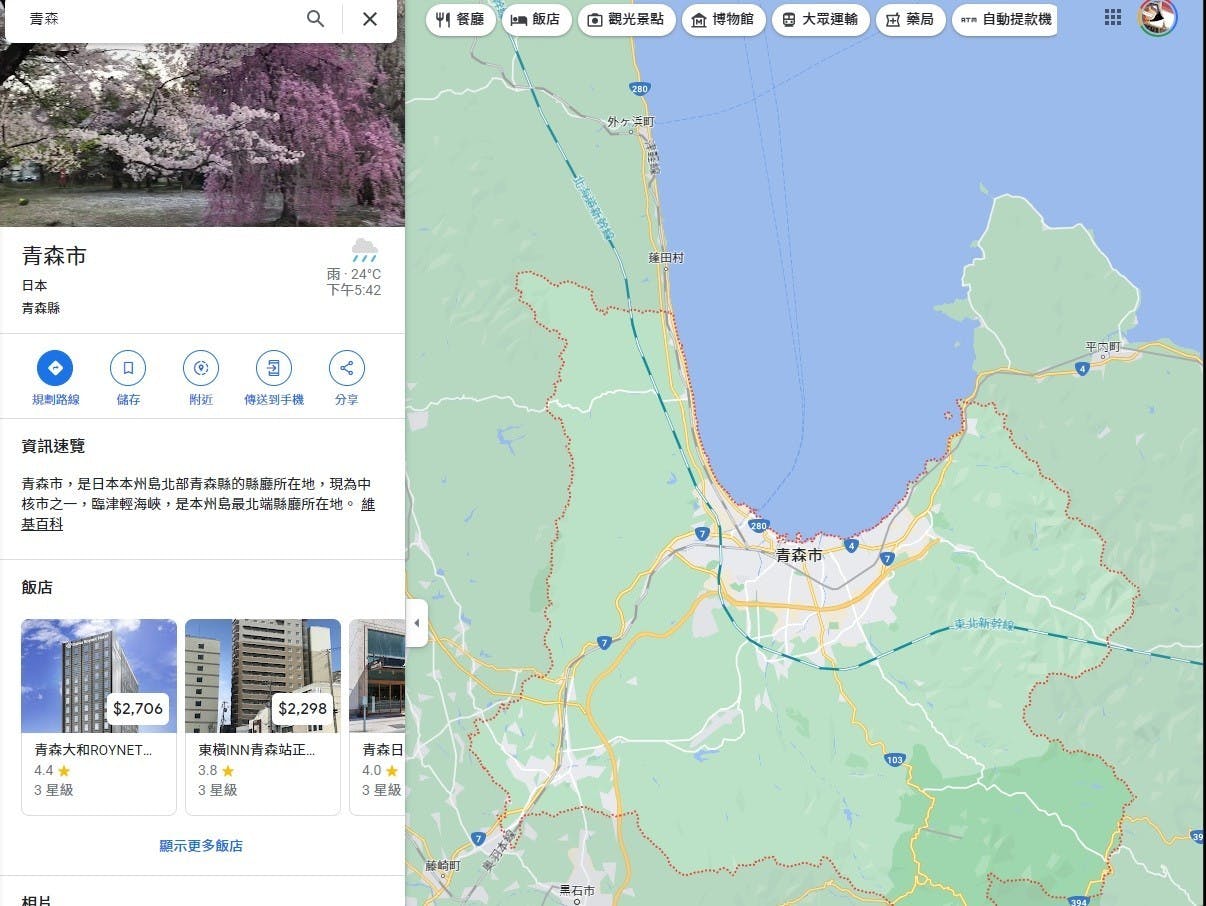Click the 資訊速覽 heading

[x=53, y=446]
